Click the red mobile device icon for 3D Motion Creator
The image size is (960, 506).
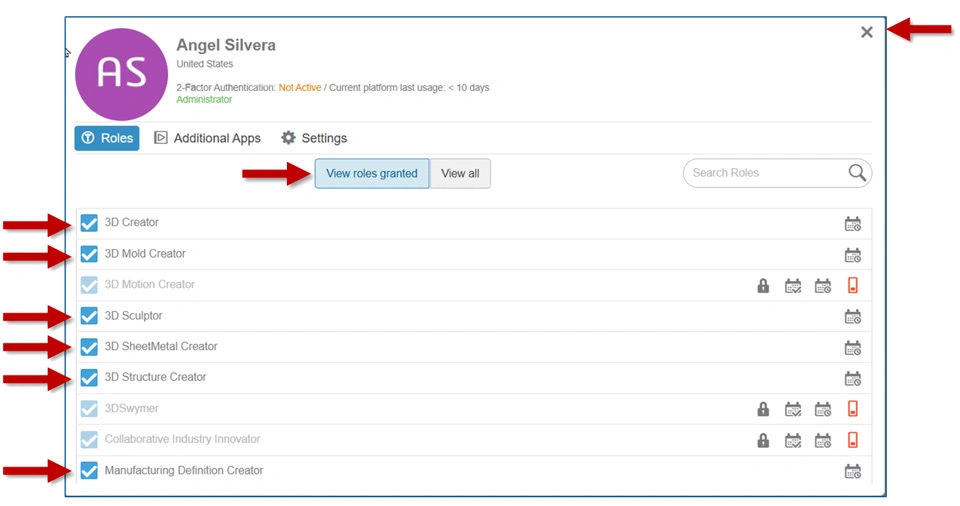853,286
